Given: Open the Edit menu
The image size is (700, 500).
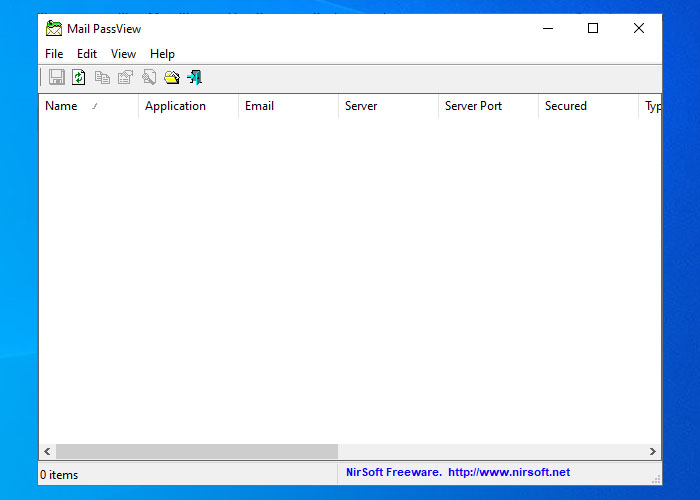Looking at the screenshot, I should pyautogui.click(x=87, y=54).
